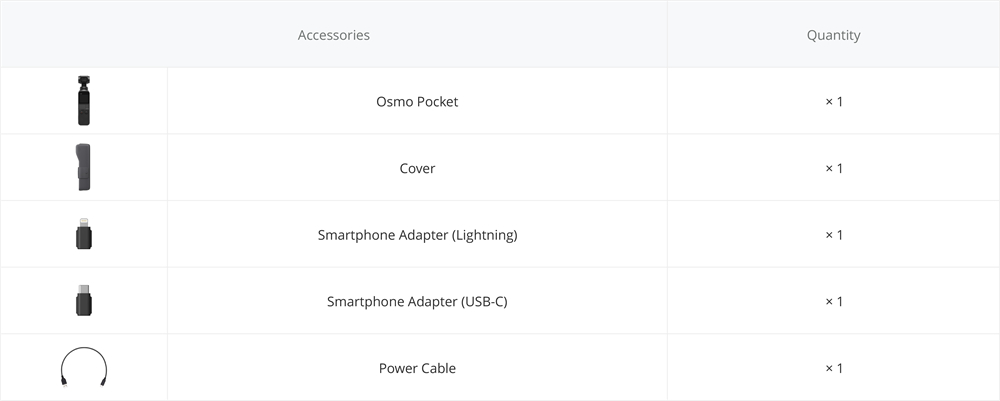Click the Cover quantity value
Image resolution: width=1000 pixels, height=401 pixels.
[x=834, y=169]
